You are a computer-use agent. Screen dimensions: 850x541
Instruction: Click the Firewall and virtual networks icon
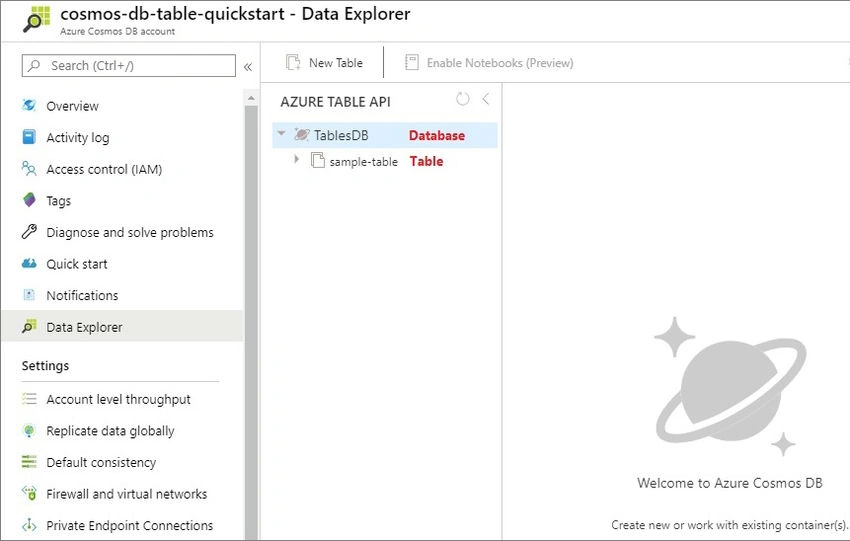coord(29,493)
